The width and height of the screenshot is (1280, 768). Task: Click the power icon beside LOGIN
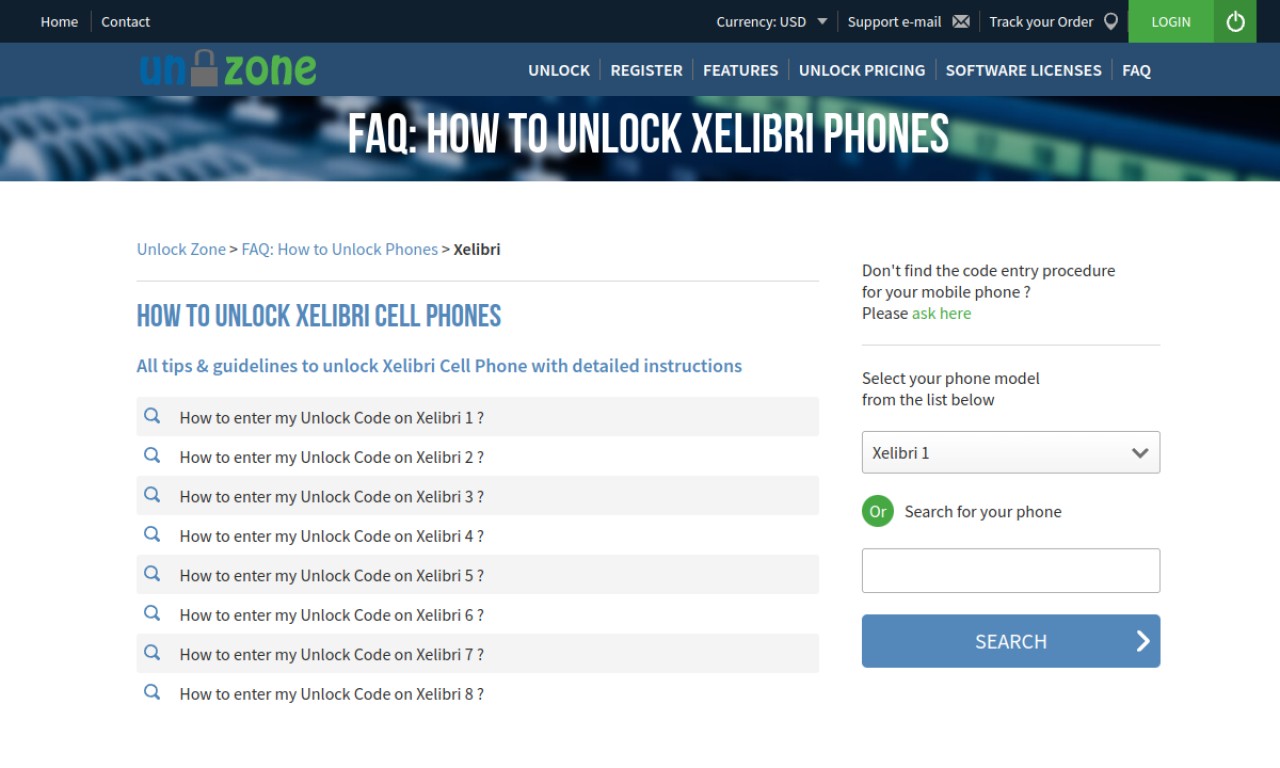1235,21
